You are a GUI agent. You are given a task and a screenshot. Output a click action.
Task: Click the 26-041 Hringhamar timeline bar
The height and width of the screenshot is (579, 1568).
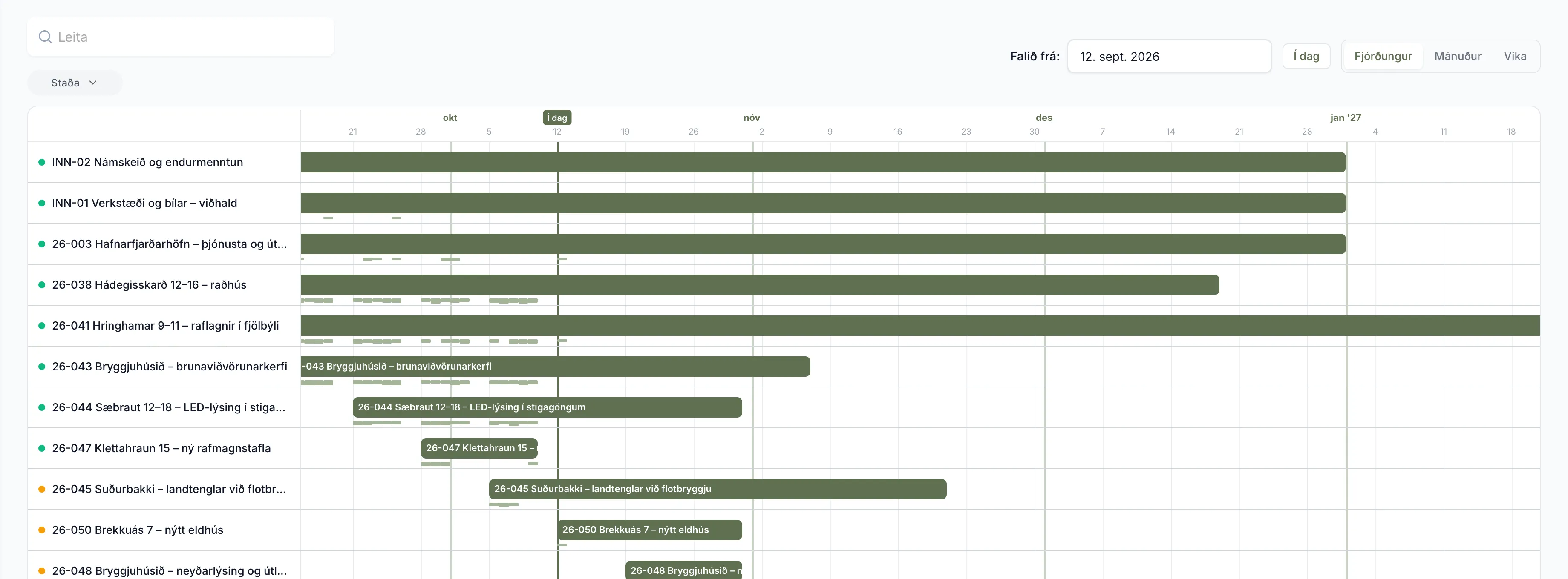pos(920,325)
